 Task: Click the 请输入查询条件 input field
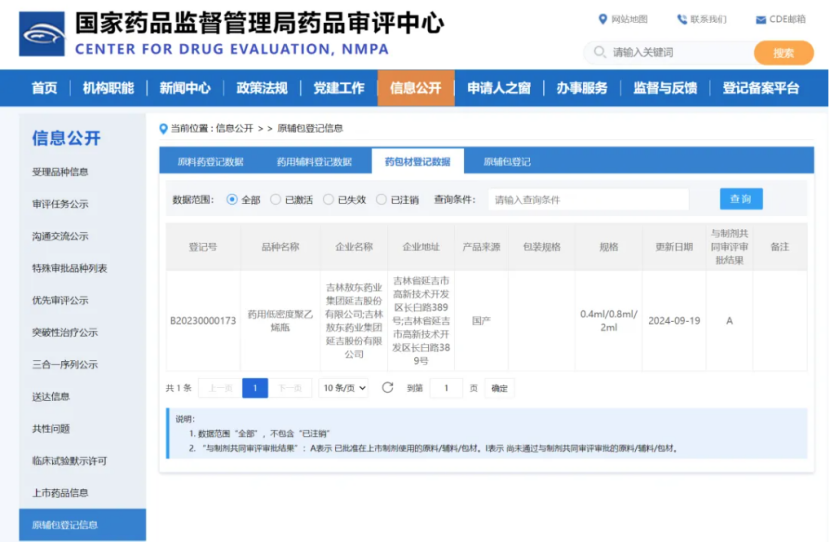click(588, 200)
